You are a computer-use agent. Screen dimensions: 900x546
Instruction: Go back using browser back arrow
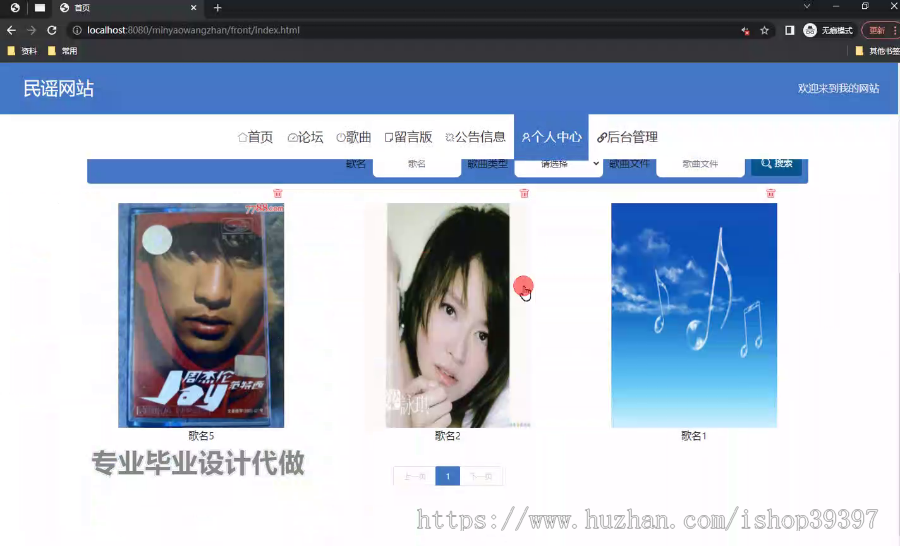click(11, 30)
